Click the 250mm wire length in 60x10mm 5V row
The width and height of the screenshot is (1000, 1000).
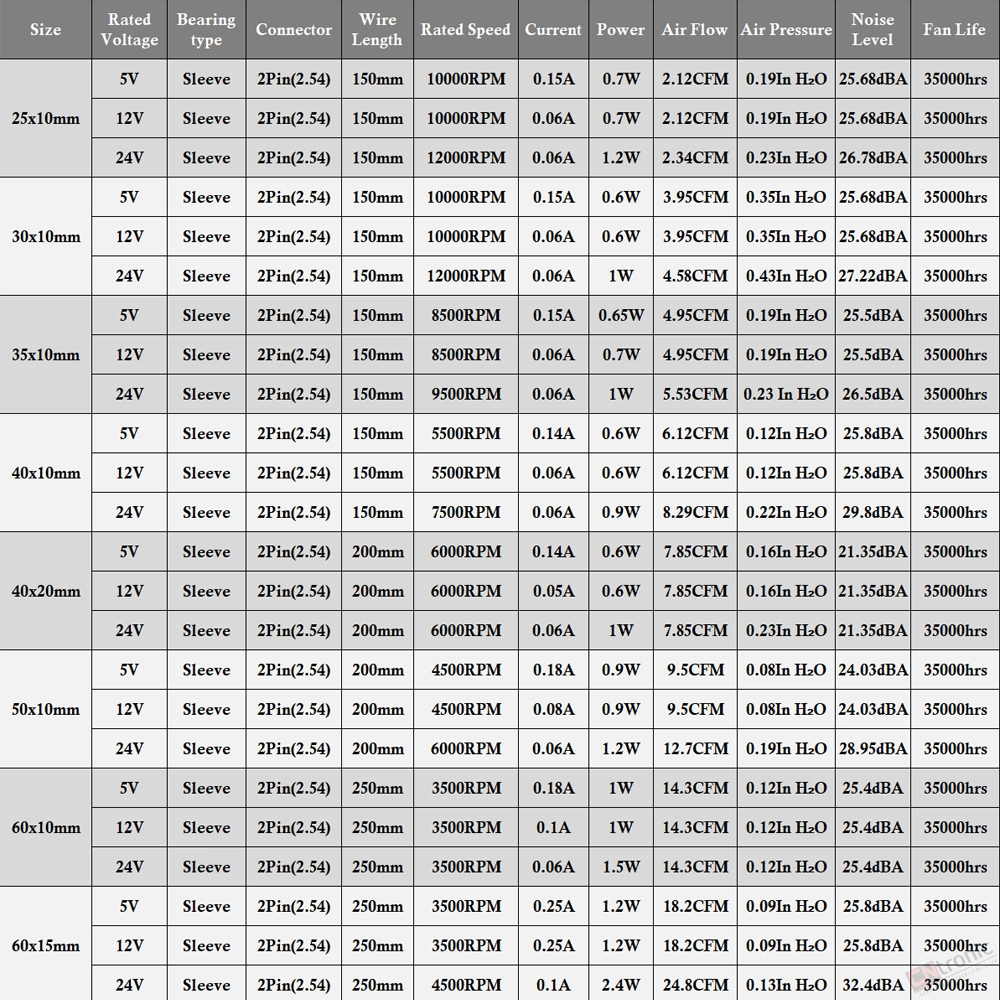pyautogui.click(x=378, y=788)
